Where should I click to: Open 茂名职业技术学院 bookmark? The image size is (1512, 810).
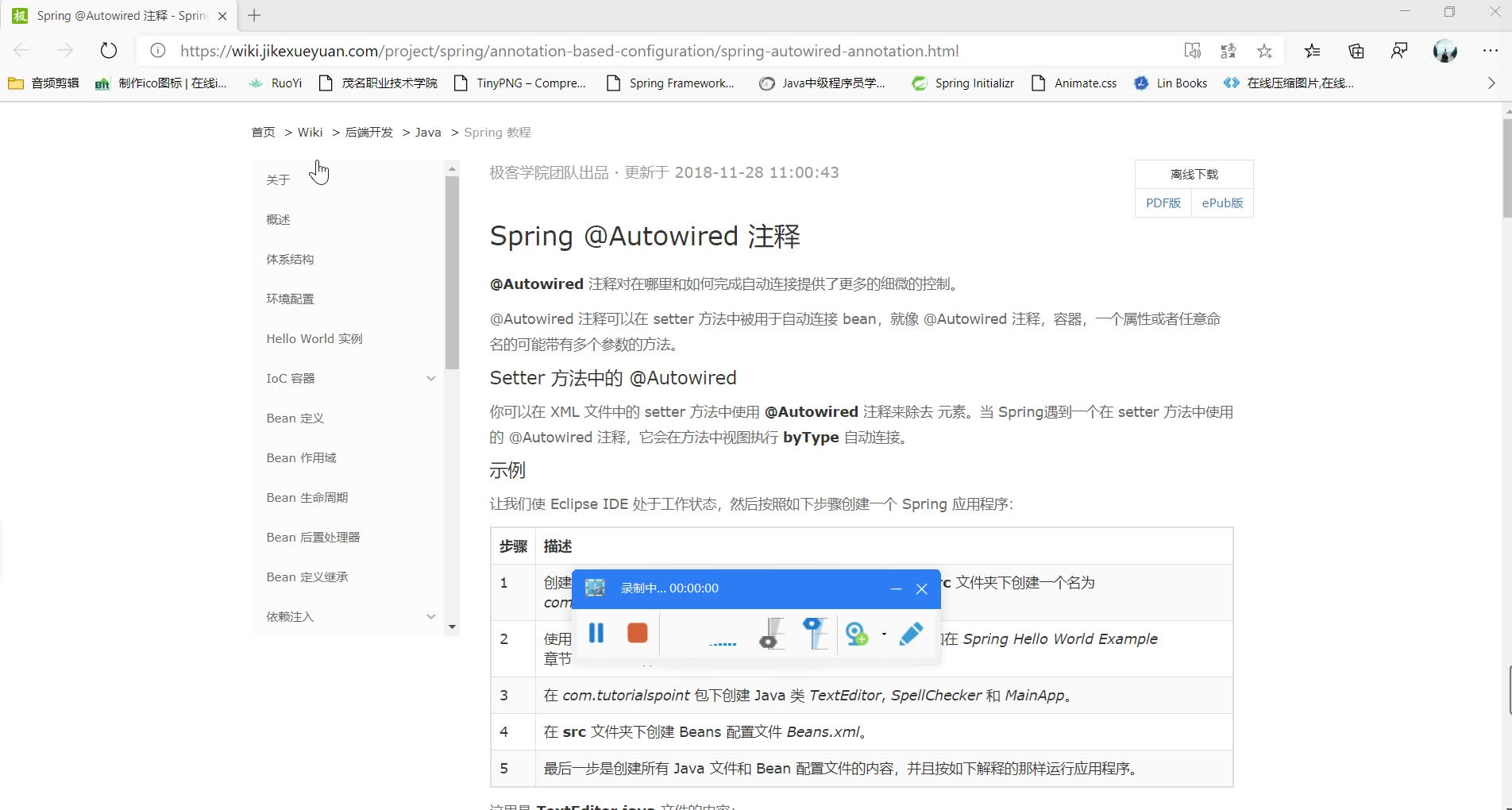[x=378, y=83]
